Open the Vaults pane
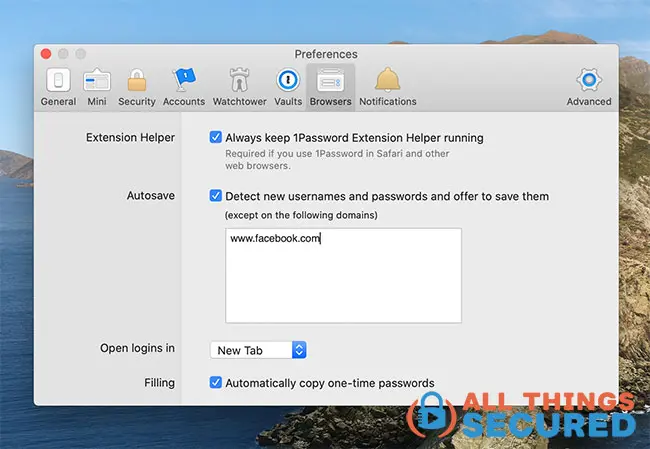This screenshot has width=650, height=449. coord(288,87)
